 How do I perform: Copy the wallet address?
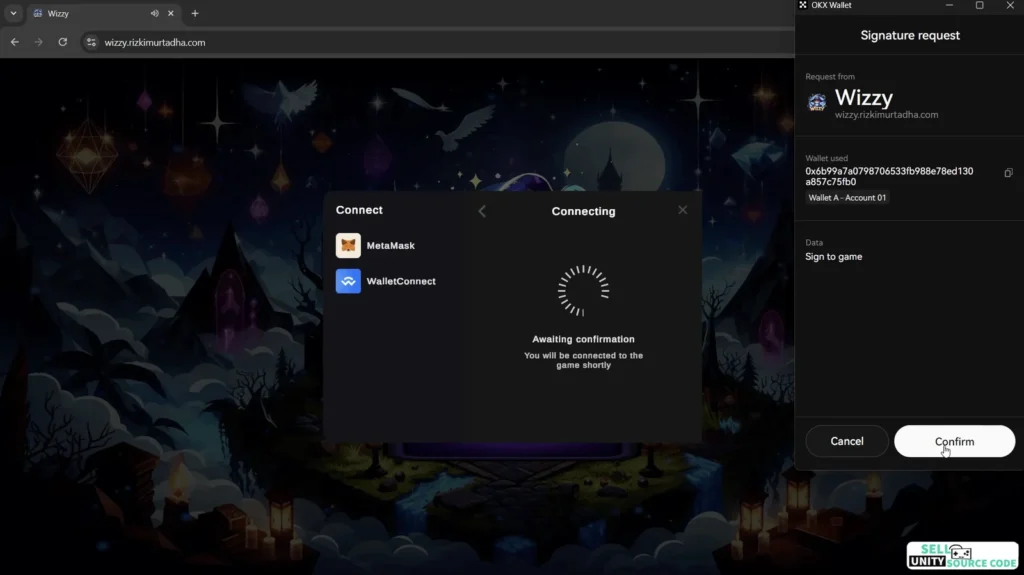tap(1008, 173)
